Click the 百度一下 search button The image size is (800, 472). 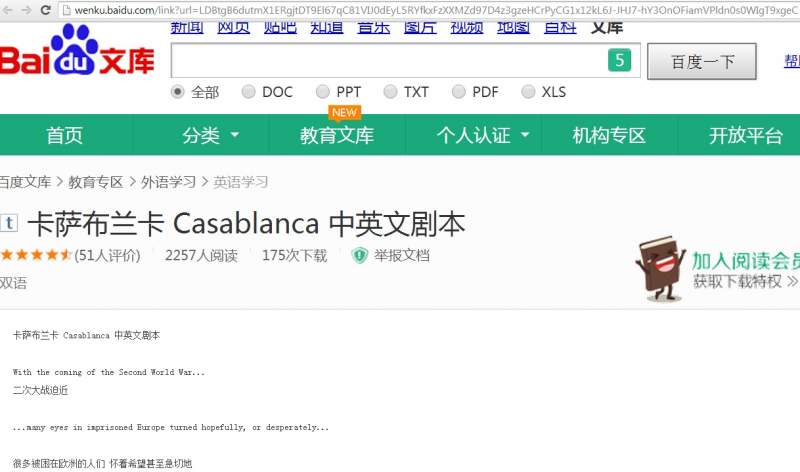(702, 61)
